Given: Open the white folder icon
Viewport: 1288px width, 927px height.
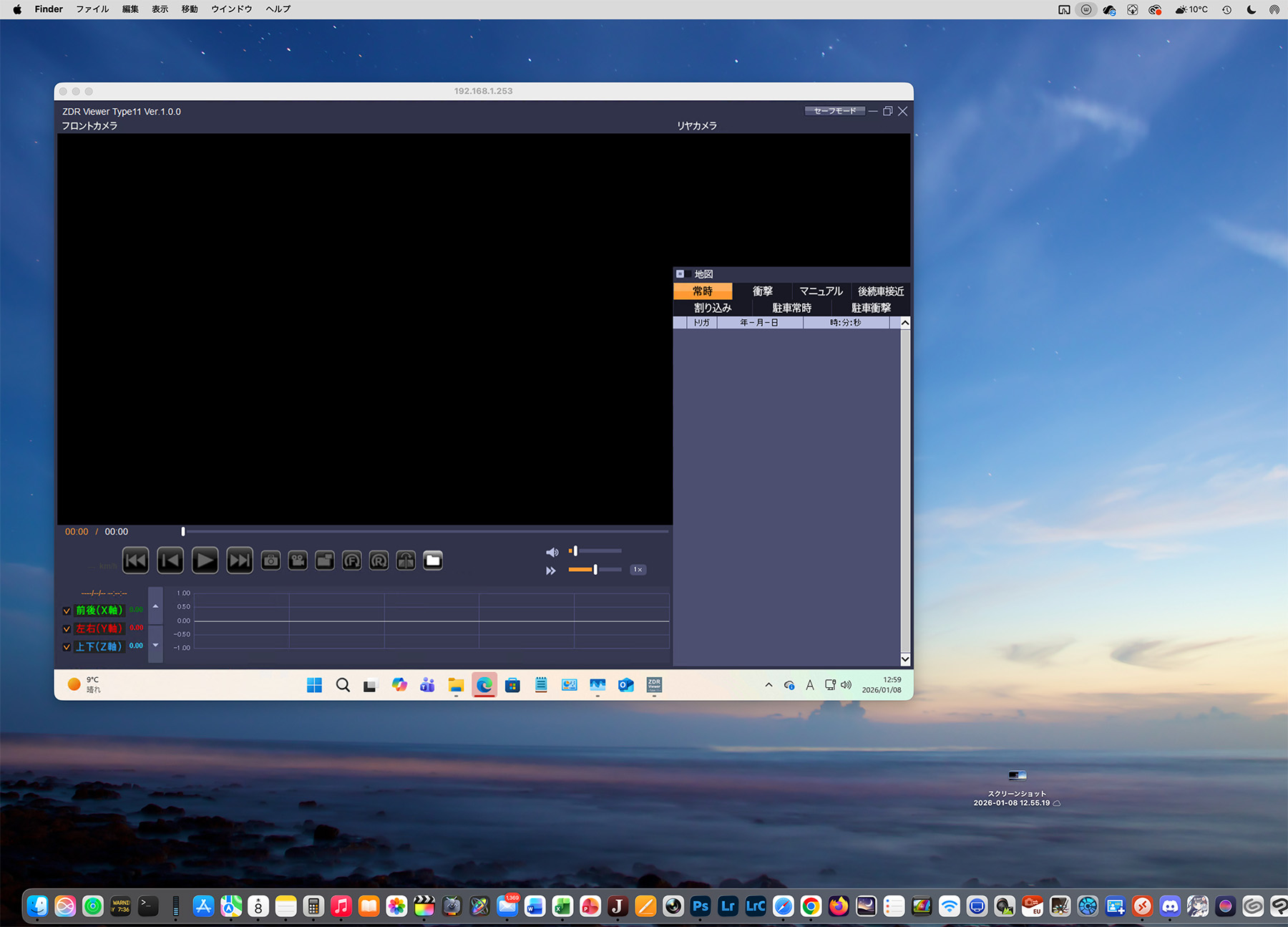Looking at the screenshot, I should point(433,560).
